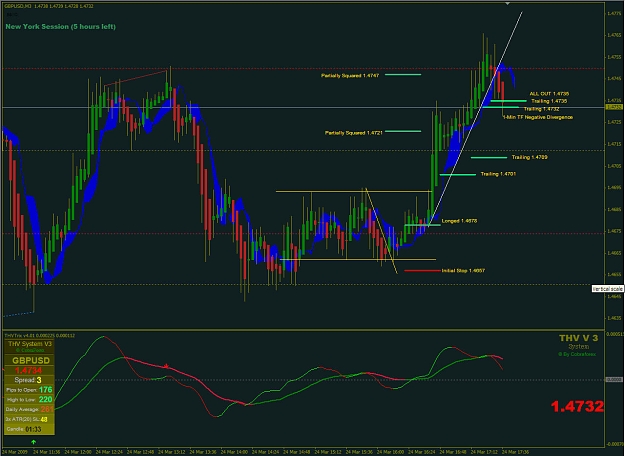Click the Vertical scale tooltip
This screenshot has width=625, height=456.
pos(607,289)
